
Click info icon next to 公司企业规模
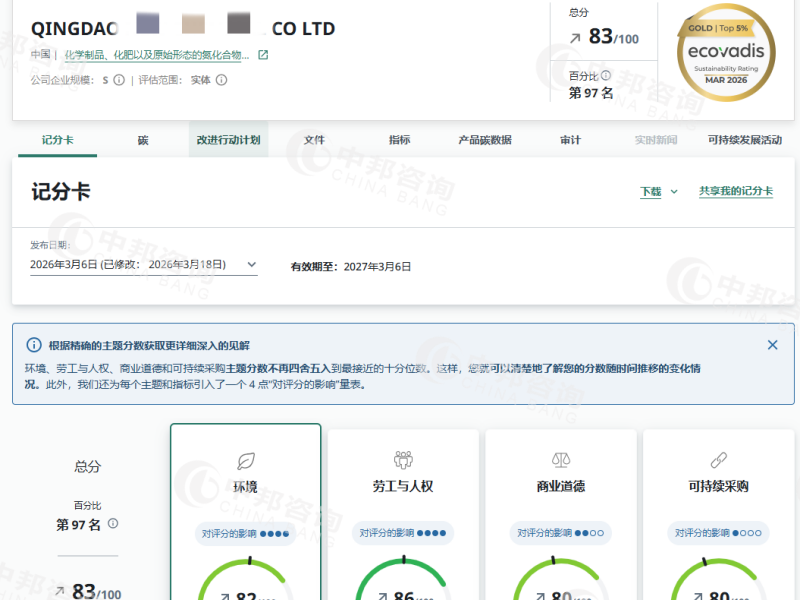pos(119,80)
